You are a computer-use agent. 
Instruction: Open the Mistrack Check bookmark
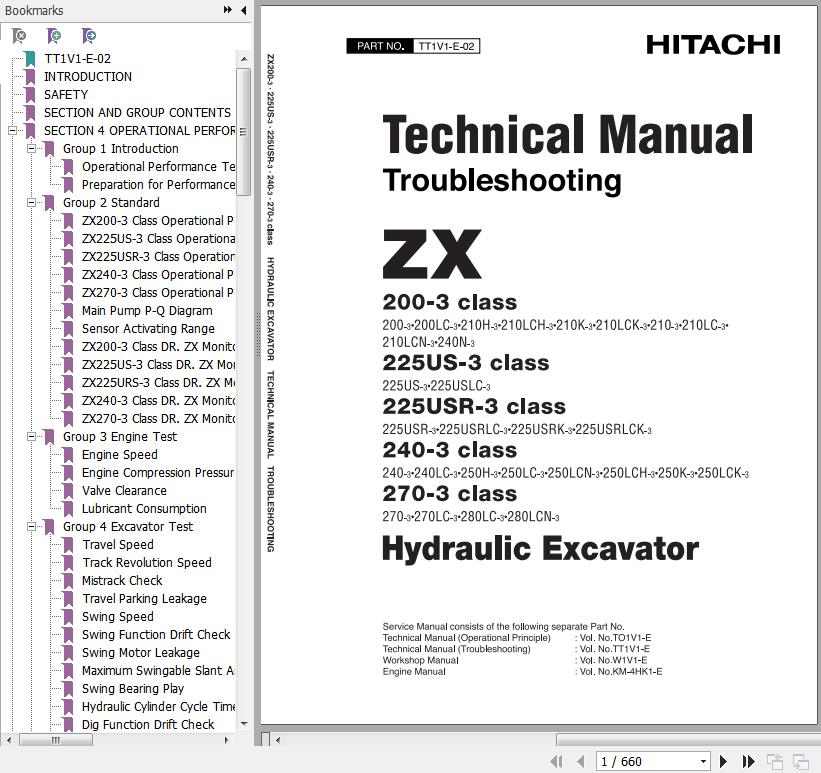click(122, 581)
